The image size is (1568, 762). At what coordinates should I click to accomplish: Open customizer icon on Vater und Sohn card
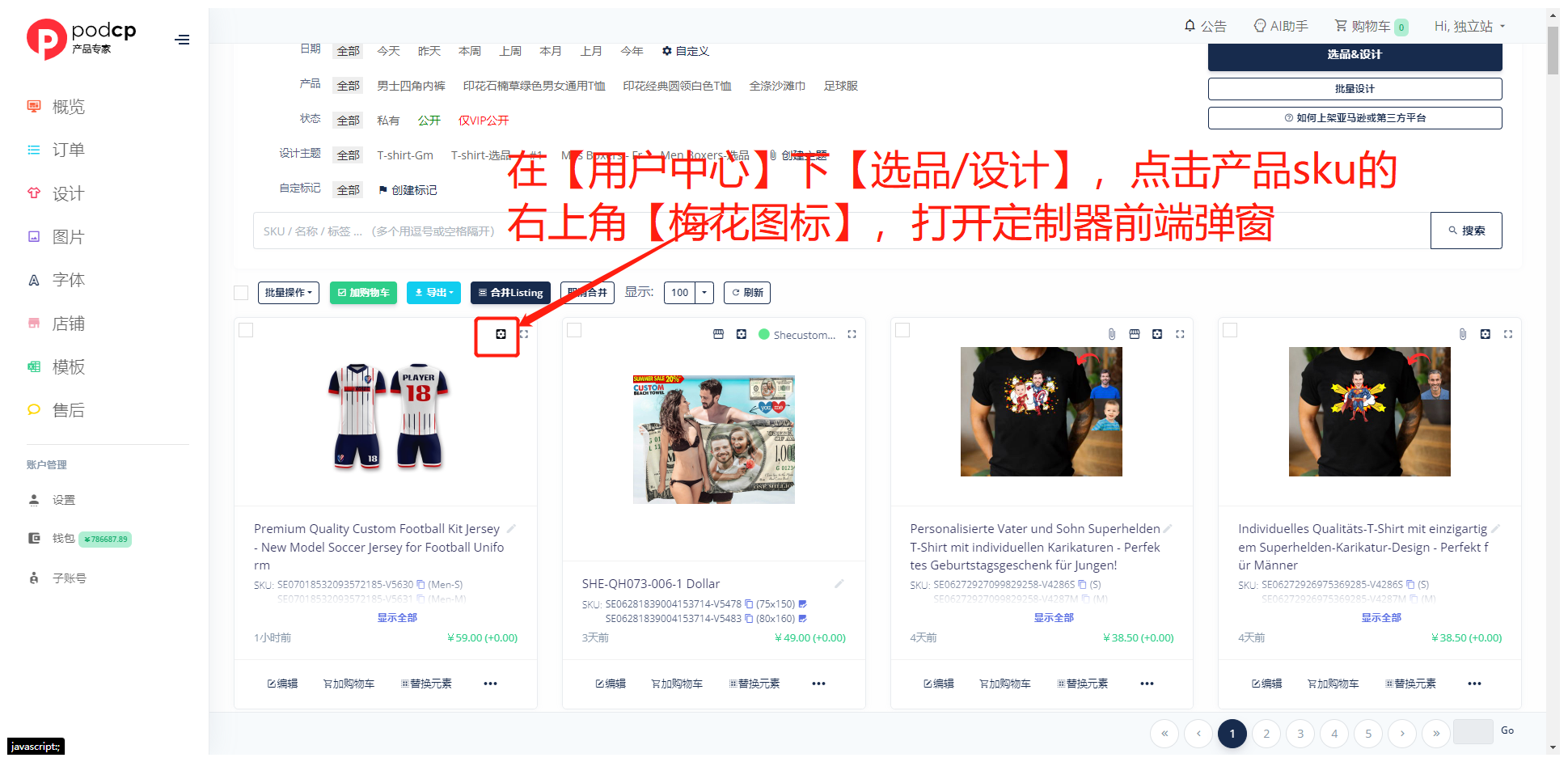(x=1157, y=334)
